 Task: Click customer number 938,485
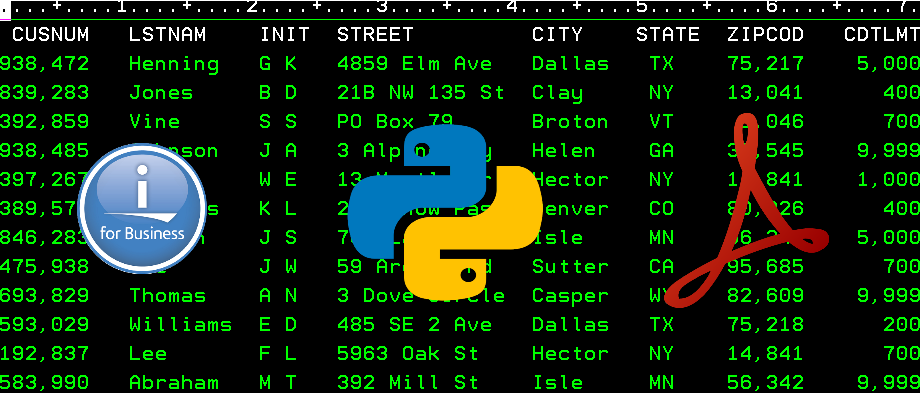[x=45, y=151]
